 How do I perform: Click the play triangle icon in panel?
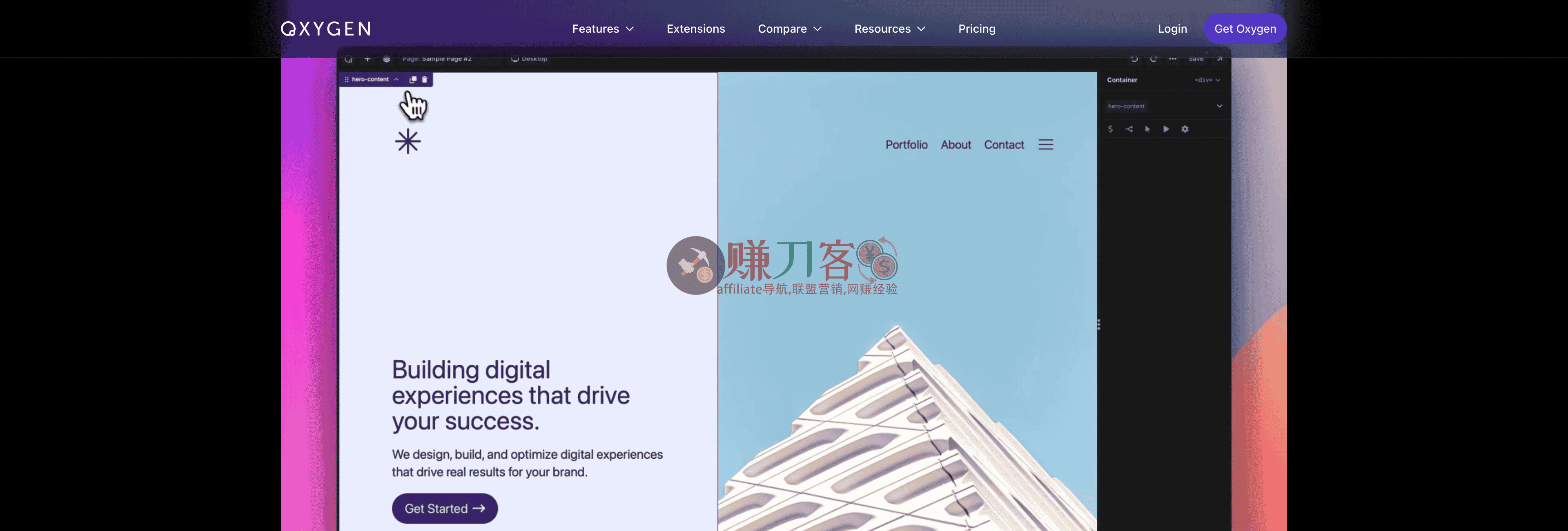pyautogui.click(x=1166, y=129)
